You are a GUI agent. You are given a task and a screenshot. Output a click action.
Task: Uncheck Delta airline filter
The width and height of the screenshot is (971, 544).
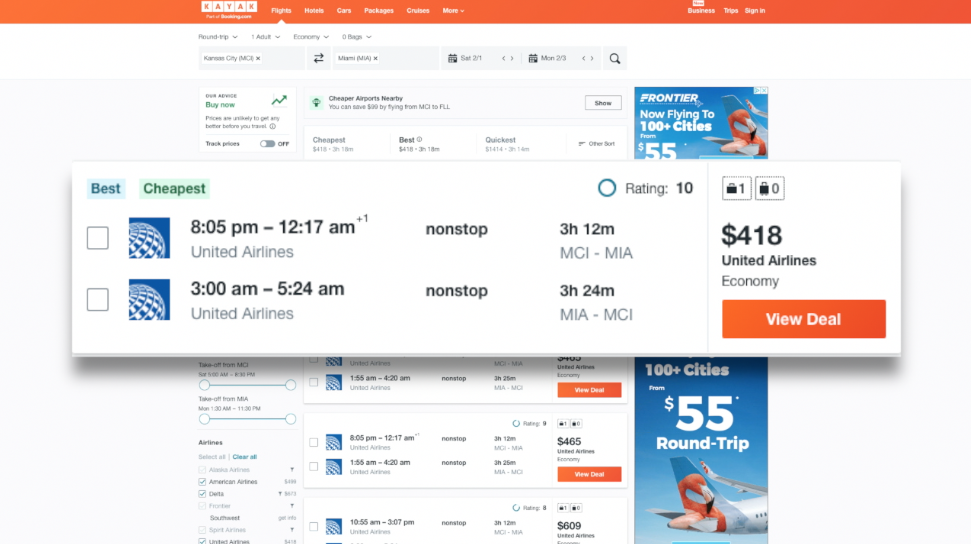coord(202,494)
